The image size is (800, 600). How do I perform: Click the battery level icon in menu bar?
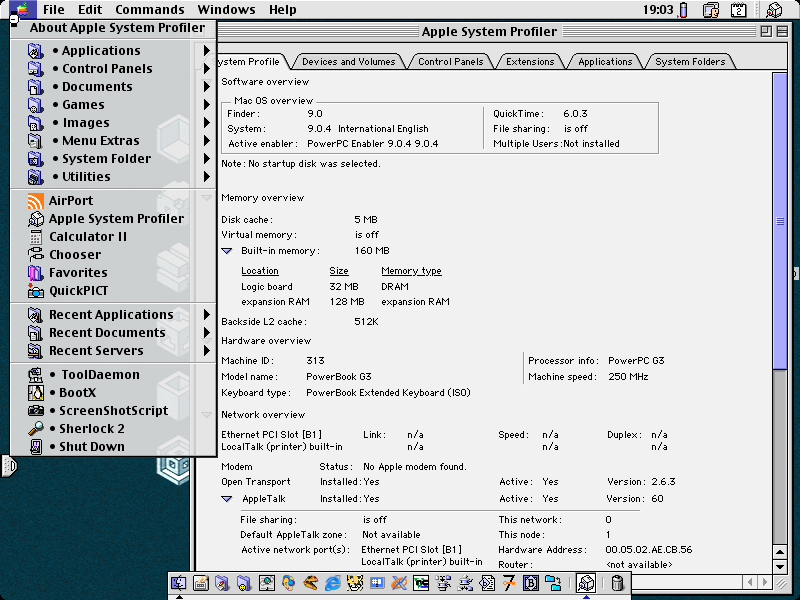[683, 10]
